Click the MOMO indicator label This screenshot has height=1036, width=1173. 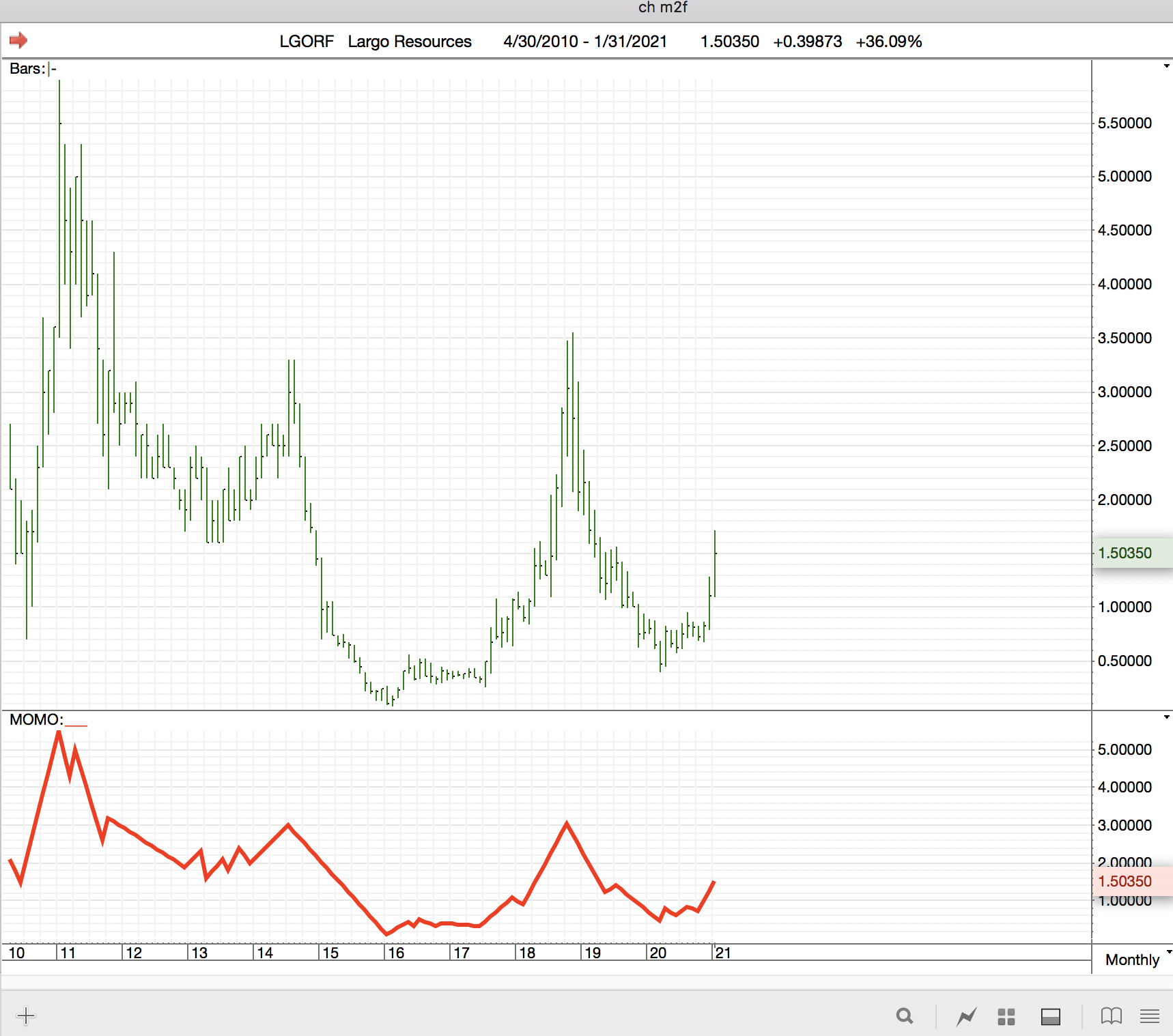(36, 719)
